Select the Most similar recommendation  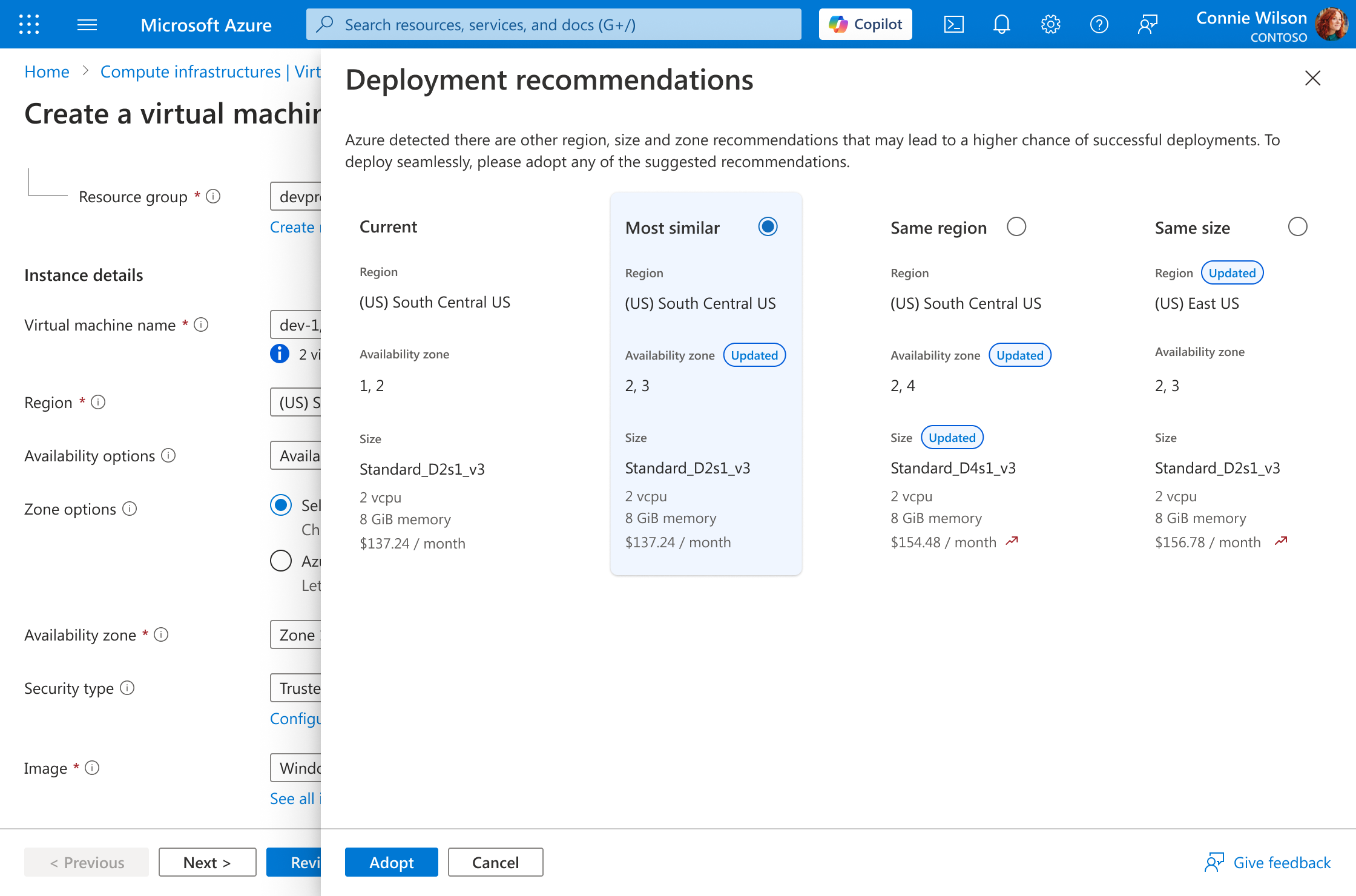coord(768,227)
